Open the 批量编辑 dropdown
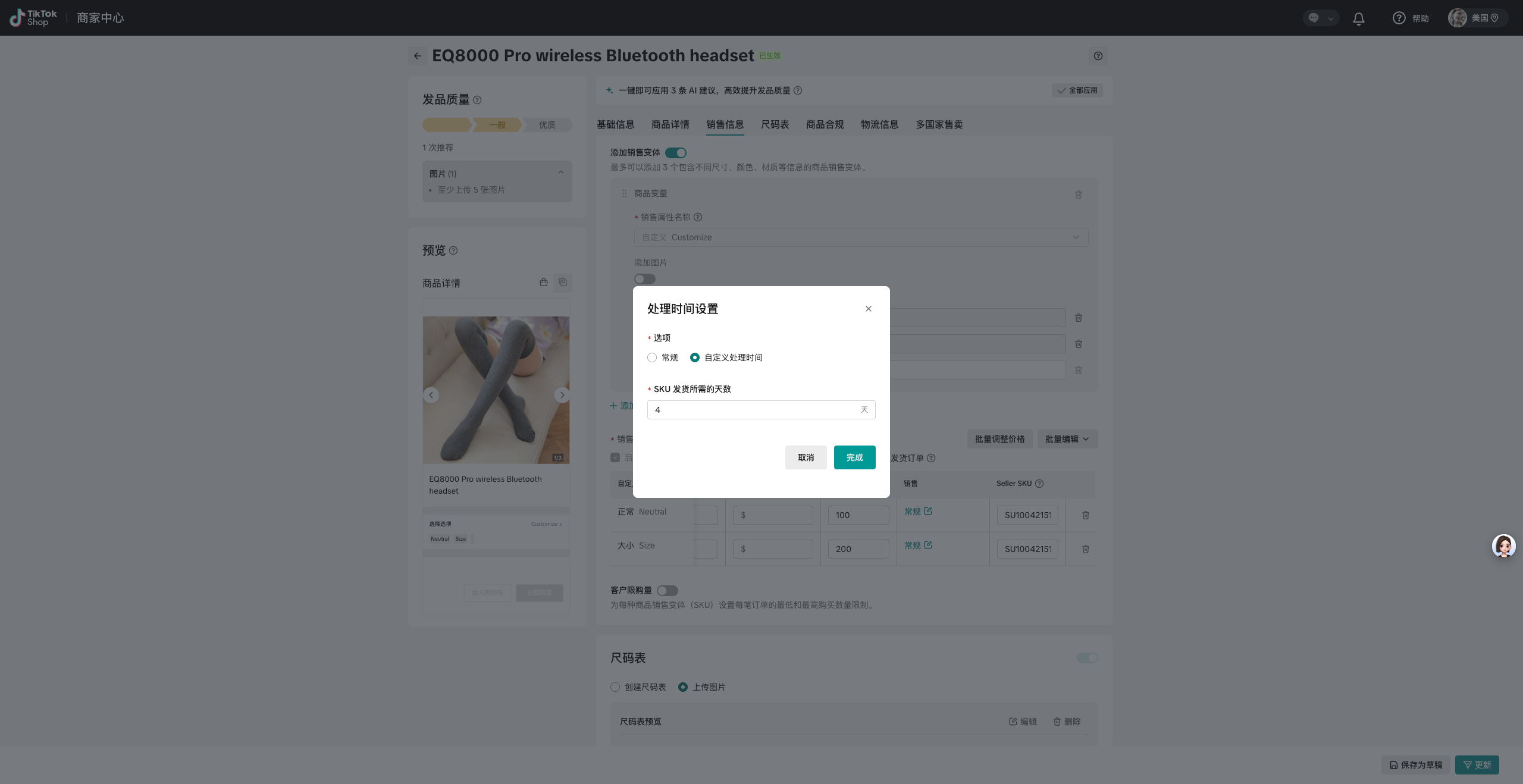This screenshot has height=784, width=1523. click(x=1067, y=439)
